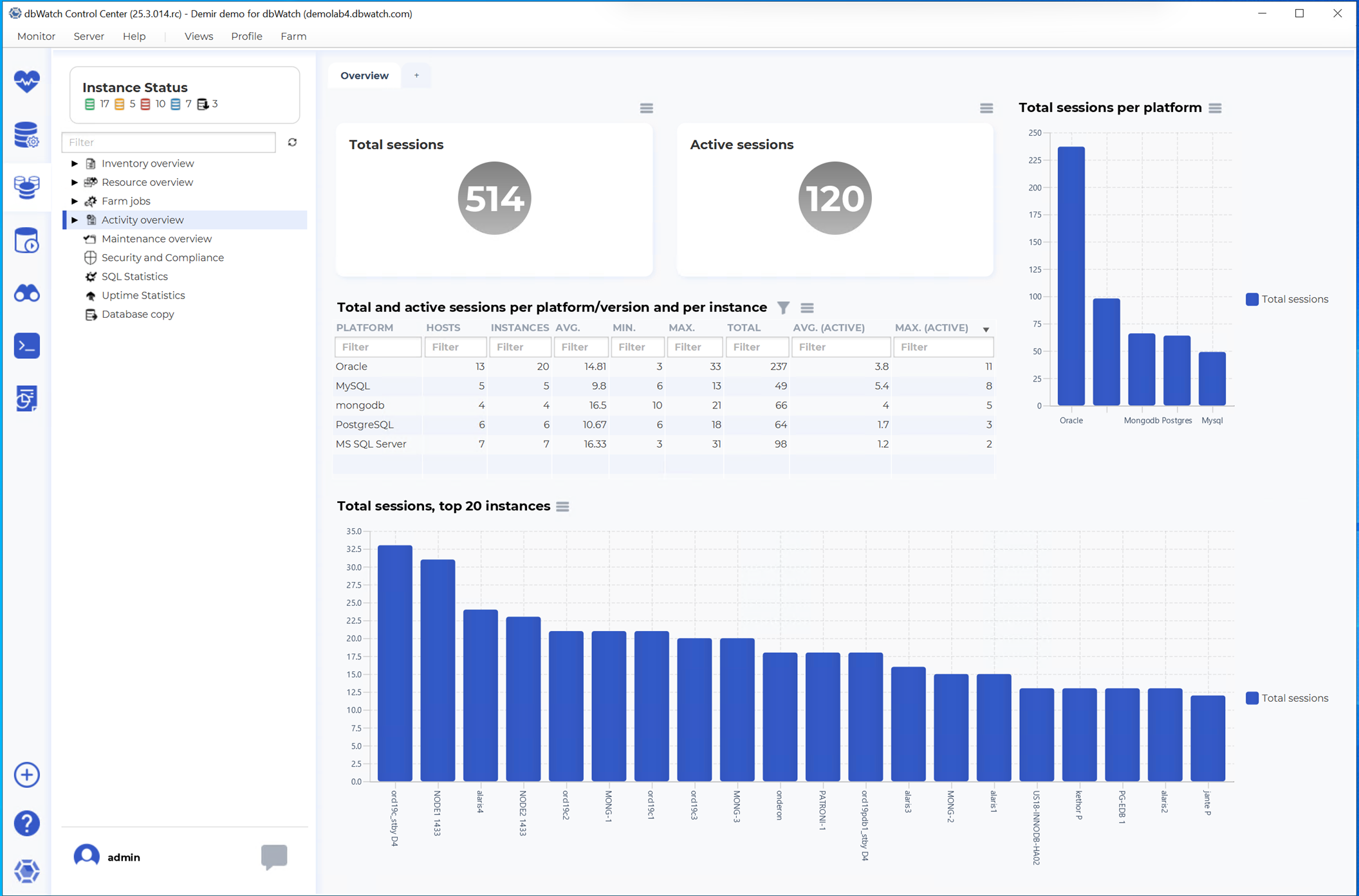Screen dimensions: 1359x896
Task: Open the MAX. (ACTIVE) column sort arrow
Action: [x=986, y=329]
